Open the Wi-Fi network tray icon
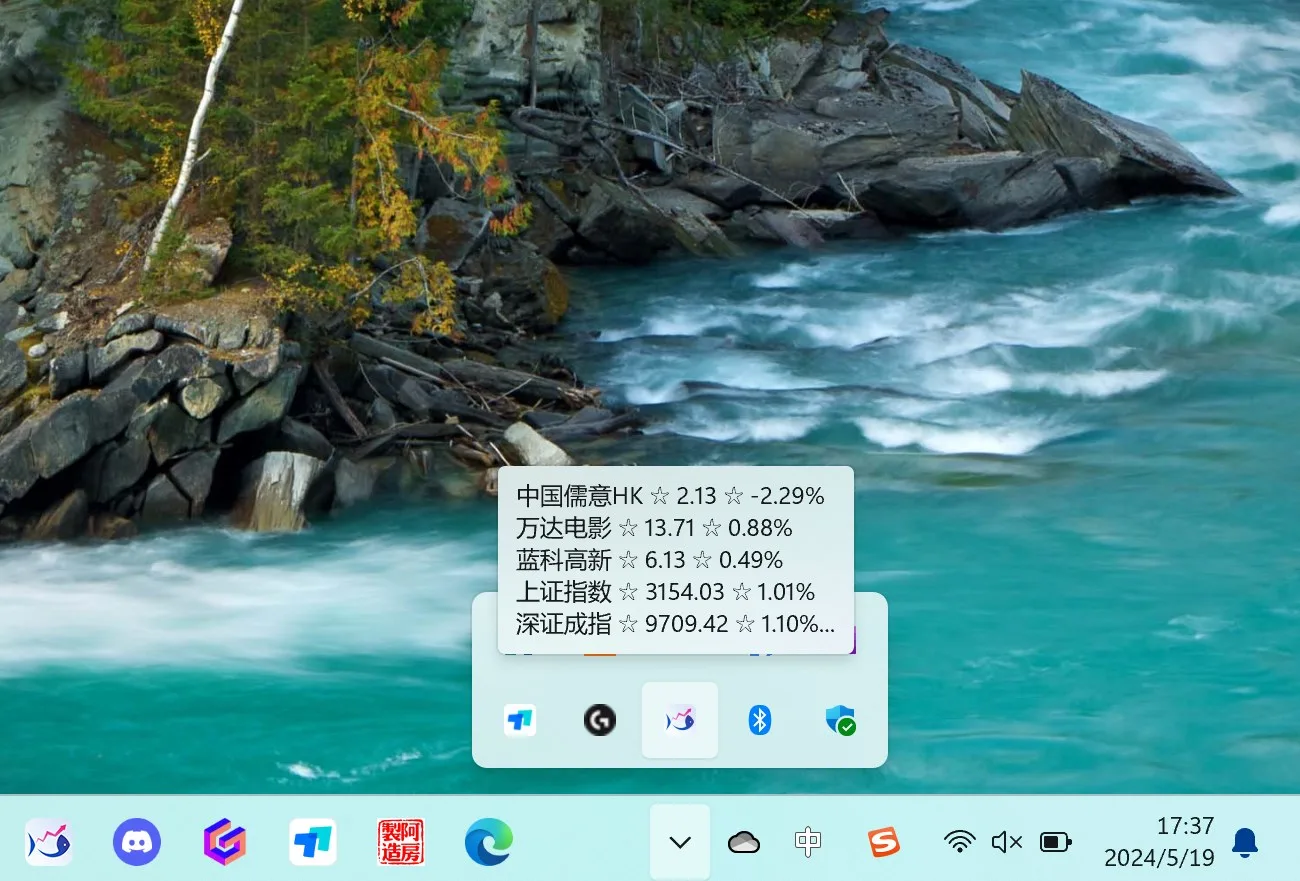The height and width of the screenshot is (881, 1300). coord(960,842)
